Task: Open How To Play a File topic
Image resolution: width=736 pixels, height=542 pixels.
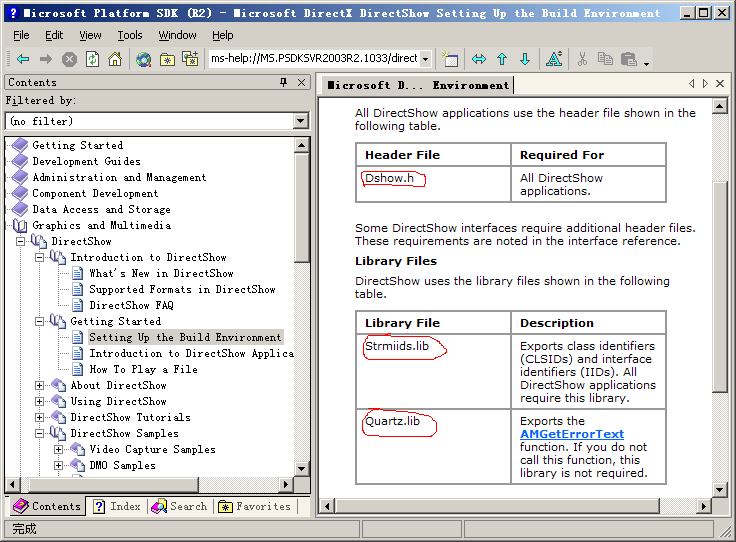Action: [144, 370]
